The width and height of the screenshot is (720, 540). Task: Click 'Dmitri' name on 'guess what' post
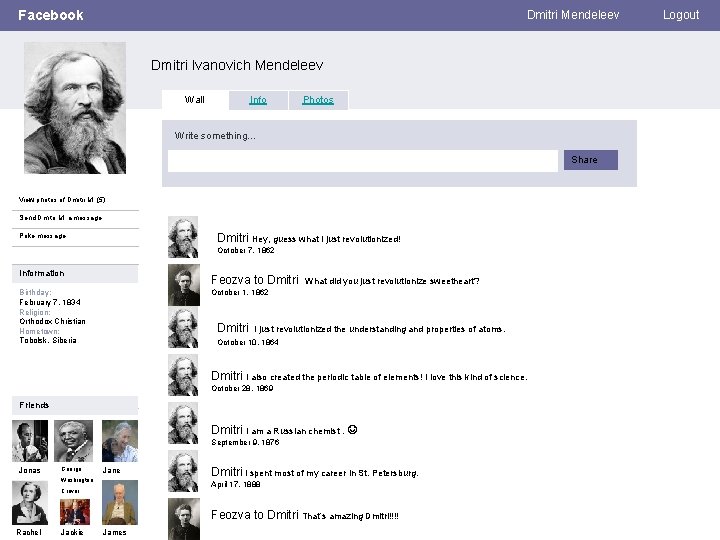tap(233, 237)
